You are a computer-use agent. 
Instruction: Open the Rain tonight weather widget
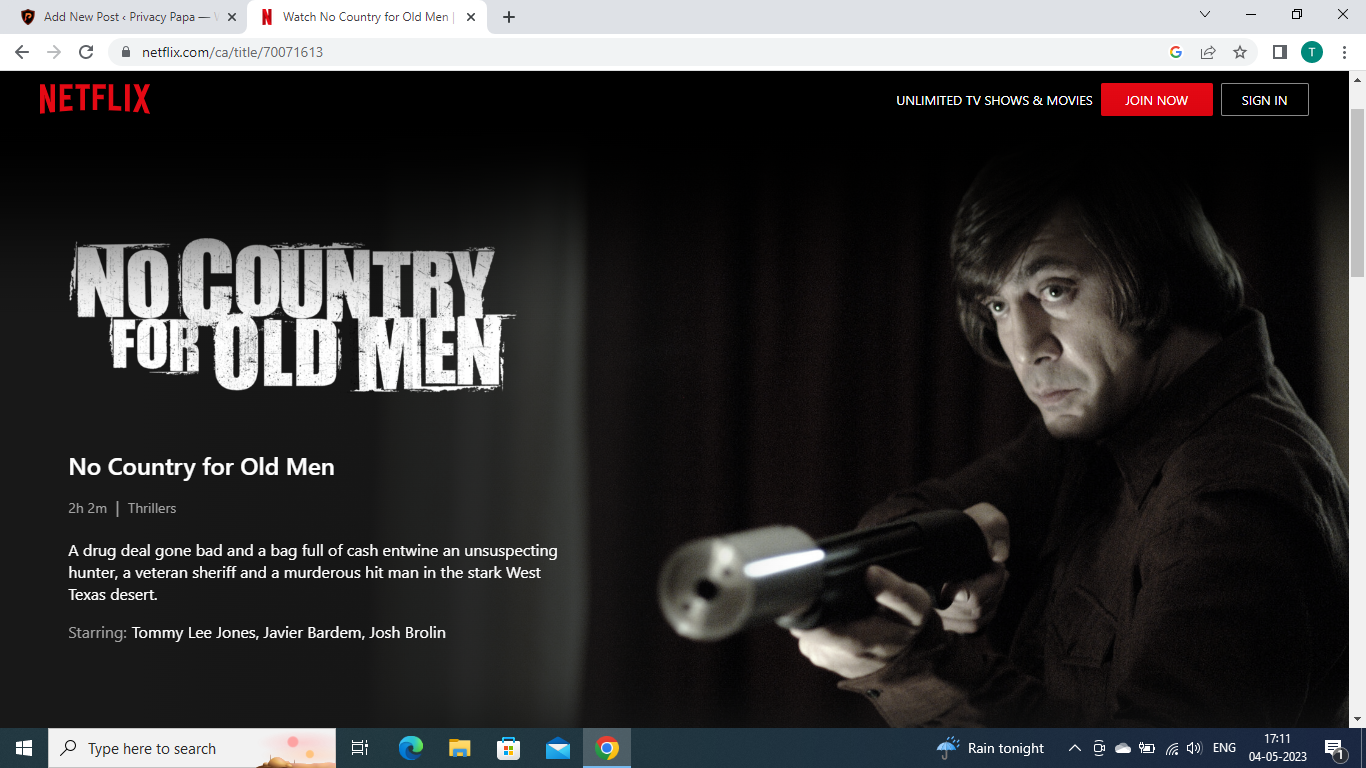(x=990, y=748)
